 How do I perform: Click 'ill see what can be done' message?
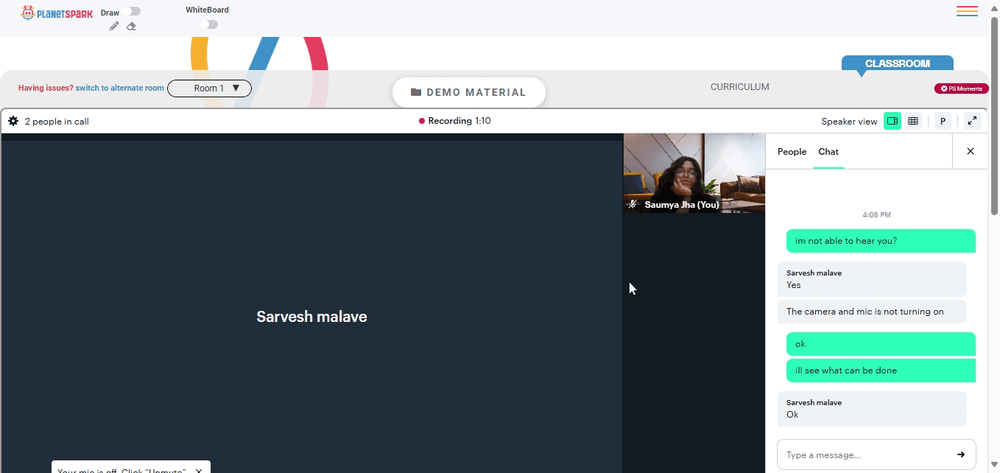click(881, 370)
